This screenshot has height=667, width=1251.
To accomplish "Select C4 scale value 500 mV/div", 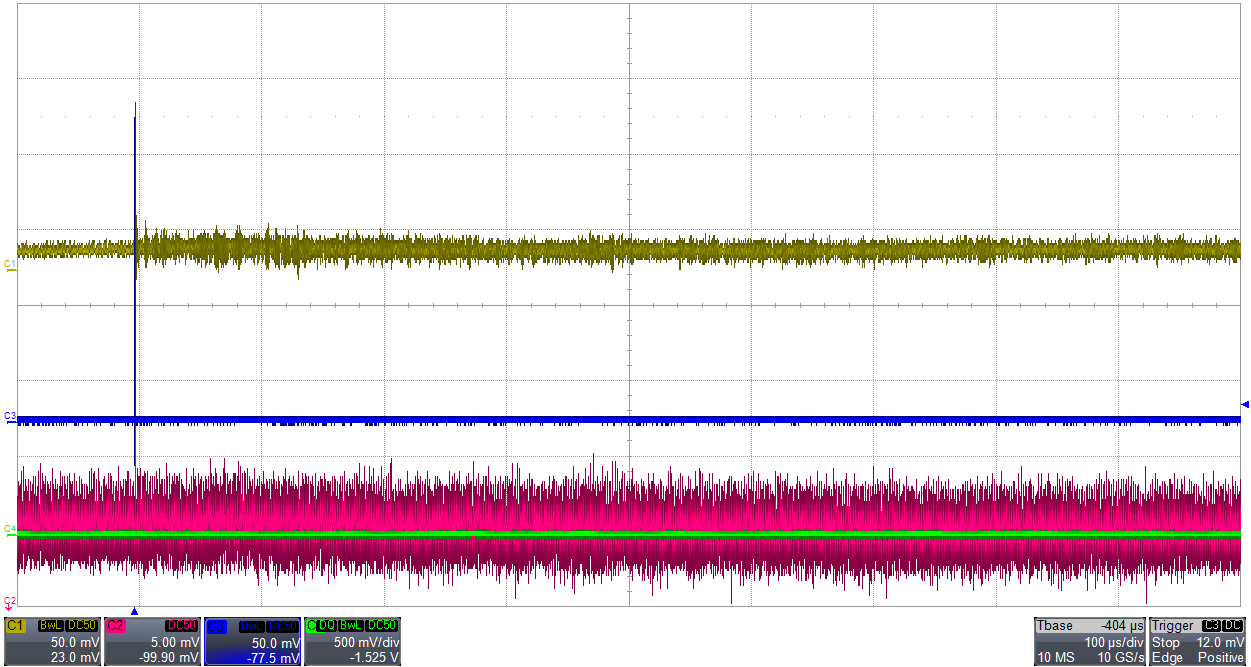I will point(365,642).
